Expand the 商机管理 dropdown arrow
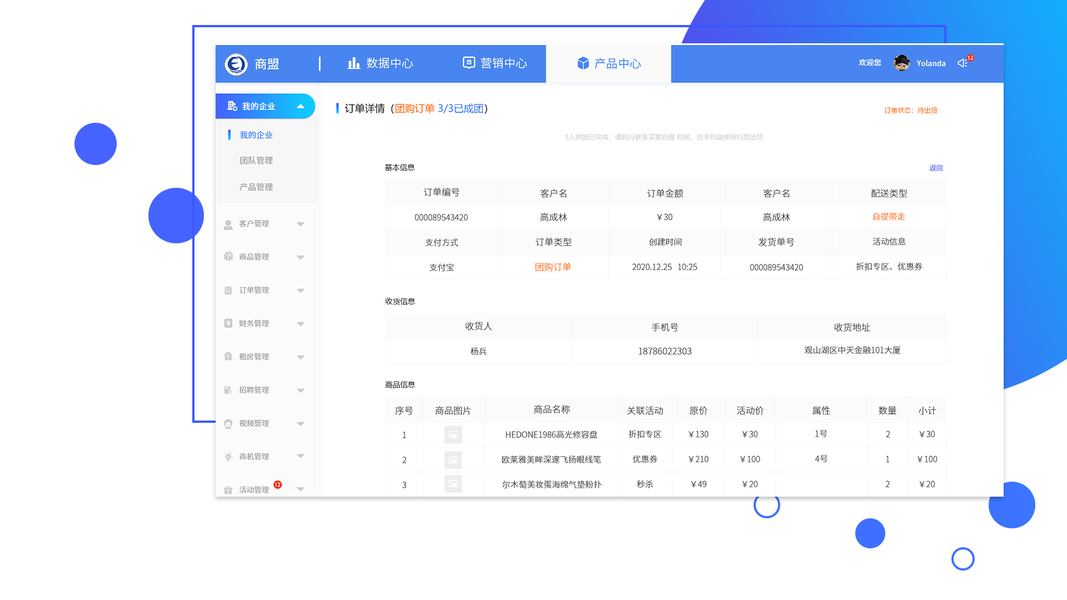Viewport: 1067px width, 600px height. pyautogui.click(x=300, y=456)
